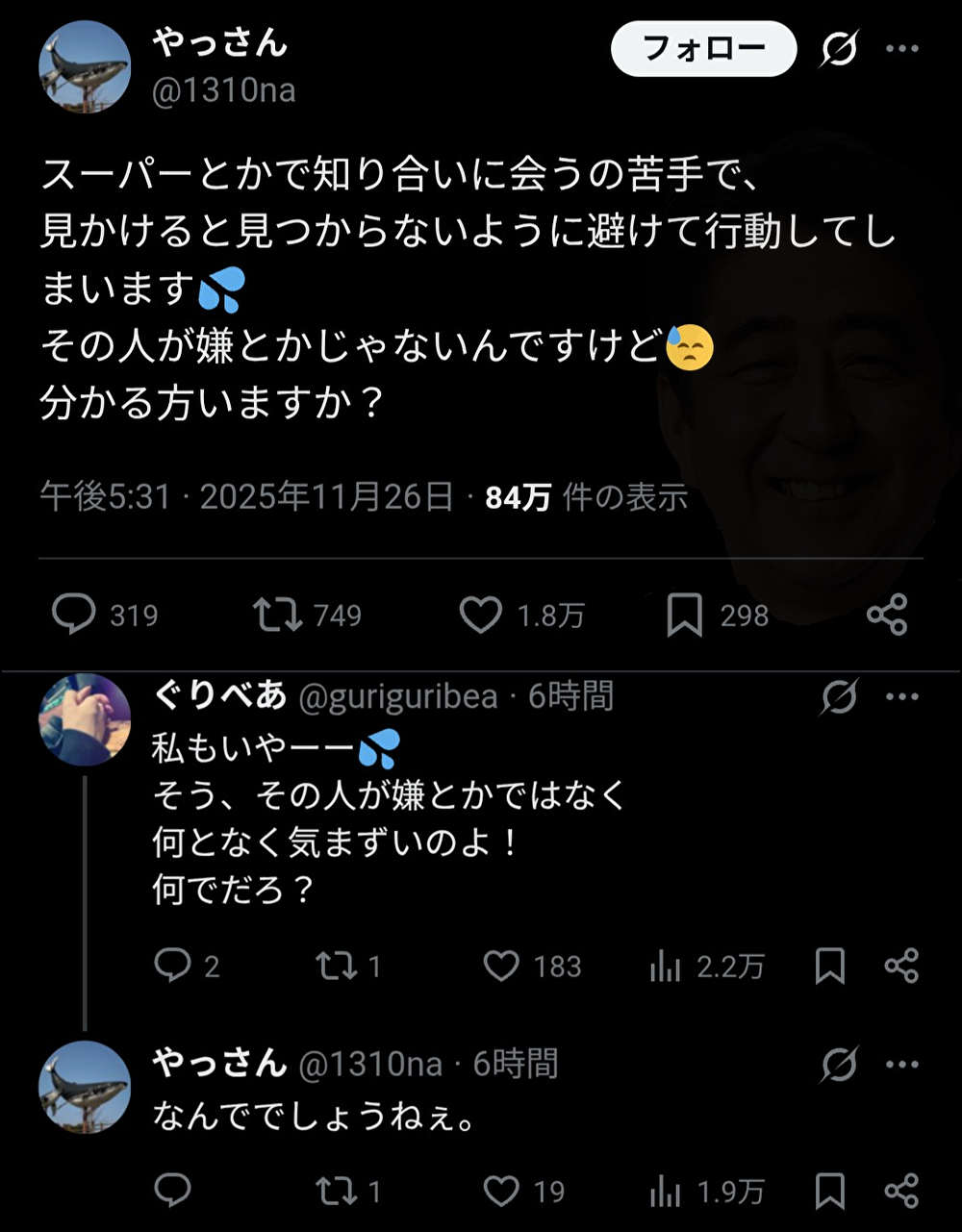Open the more options menu on main post

click(x=901, y=49)
